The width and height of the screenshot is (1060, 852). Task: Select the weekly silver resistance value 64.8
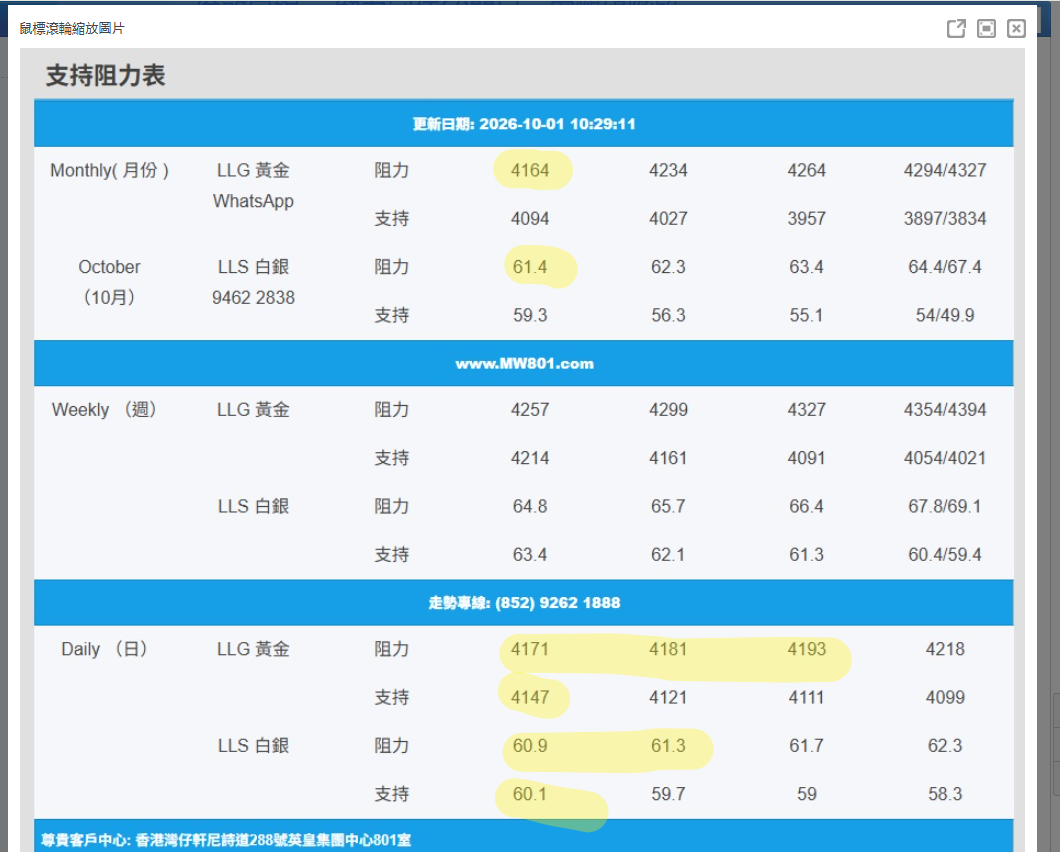tap(530, 506)
